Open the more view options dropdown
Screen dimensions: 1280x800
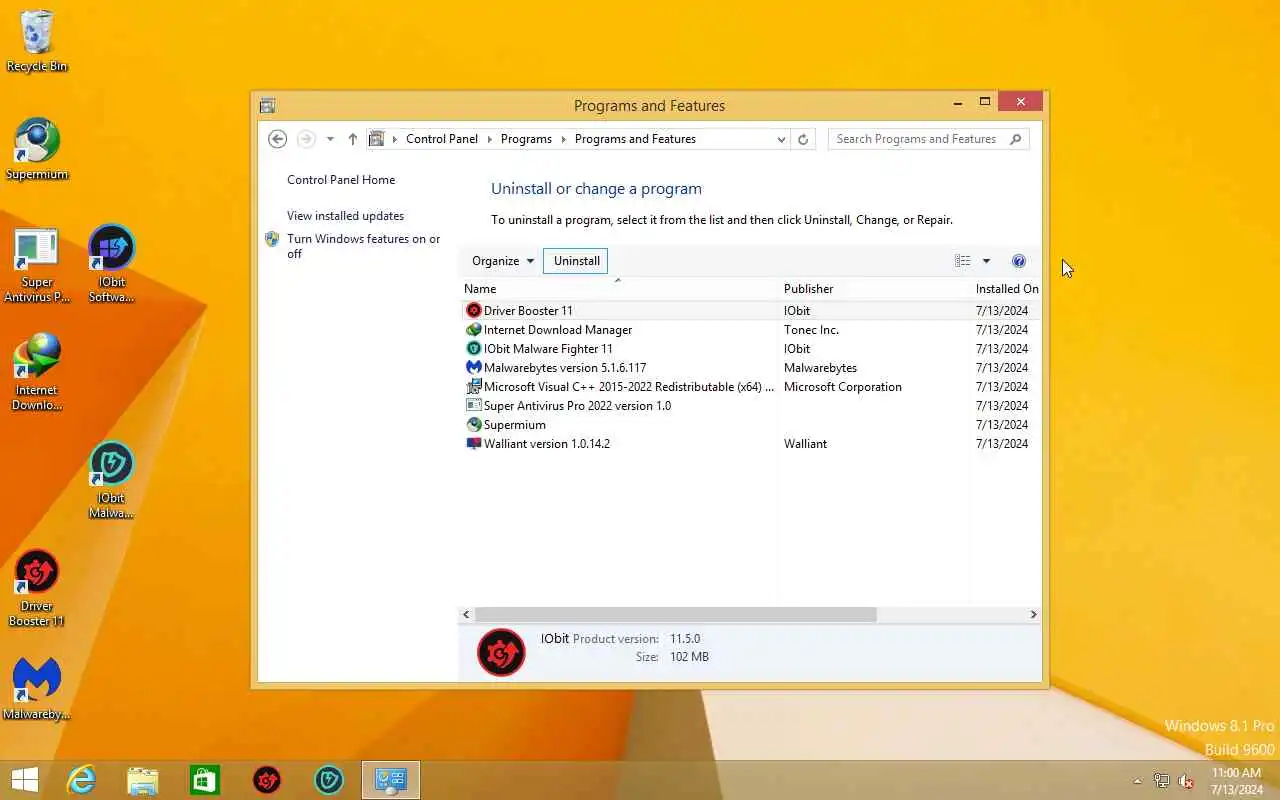point(986,261)
